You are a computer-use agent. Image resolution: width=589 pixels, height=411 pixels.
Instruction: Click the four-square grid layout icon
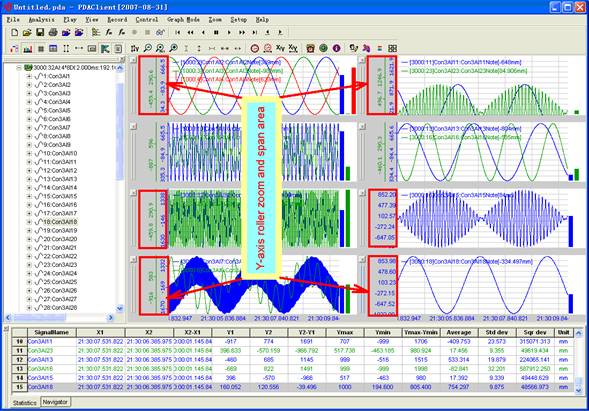coord(392,48)
